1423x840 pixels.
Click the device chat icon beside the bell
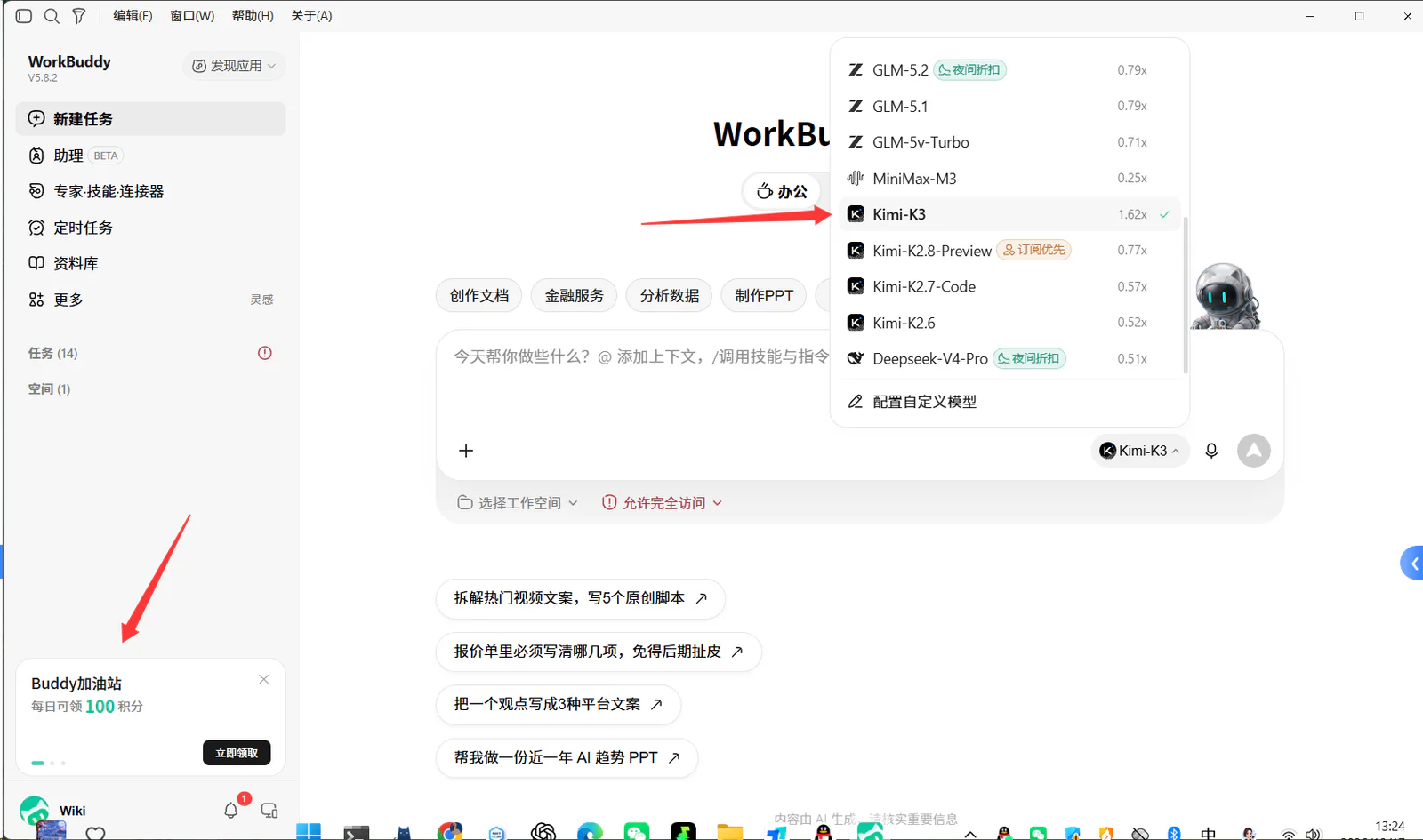pyautogui.click(x=269, y=810)
